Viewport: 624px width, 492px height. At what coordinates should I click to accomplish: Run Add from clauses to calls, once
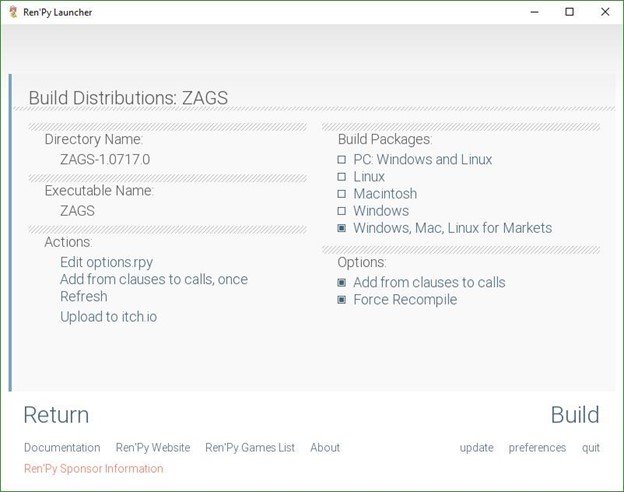tap(154, 279)
